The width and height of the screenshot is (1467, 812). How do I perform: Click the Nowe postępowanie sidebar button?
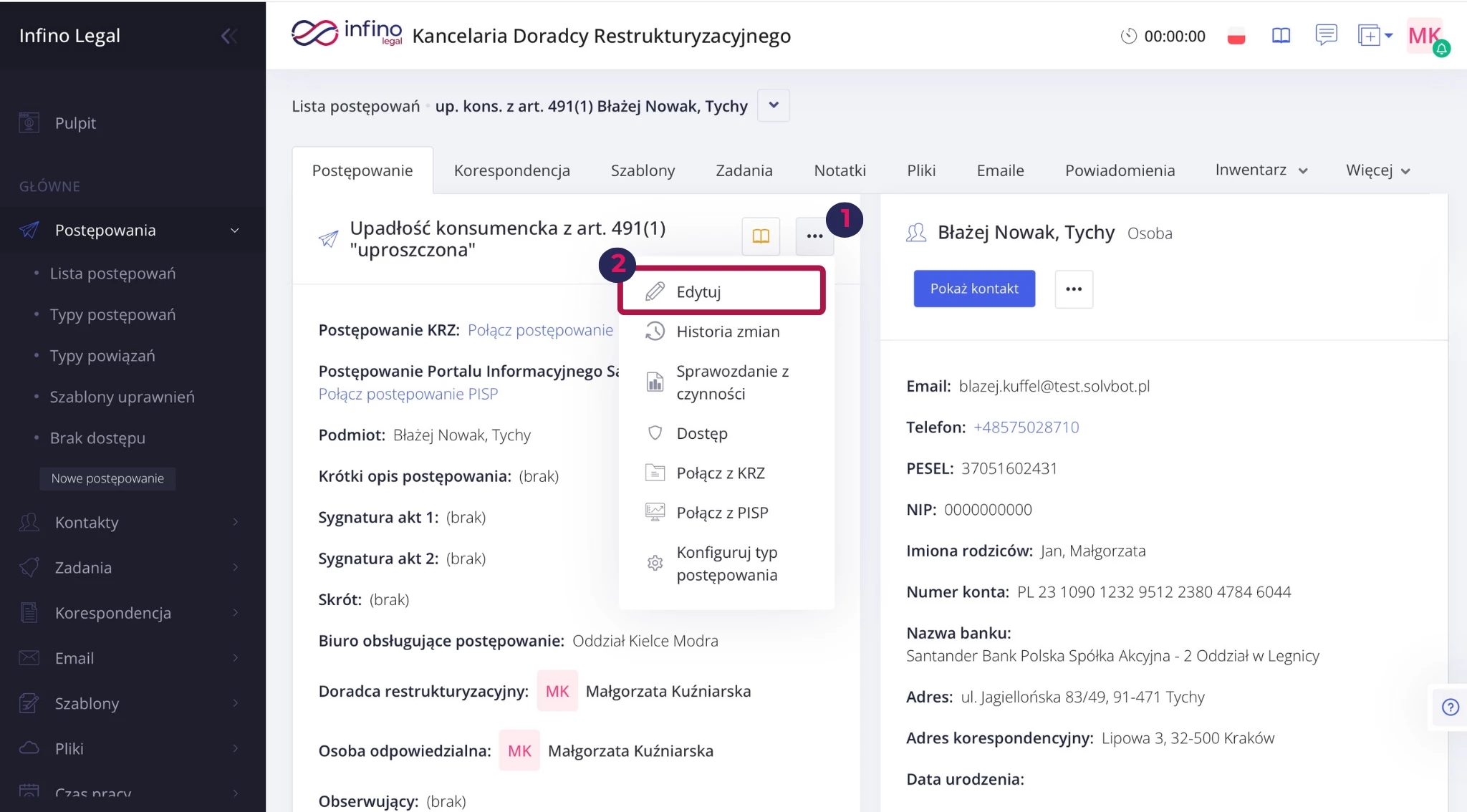coord(107,478)
